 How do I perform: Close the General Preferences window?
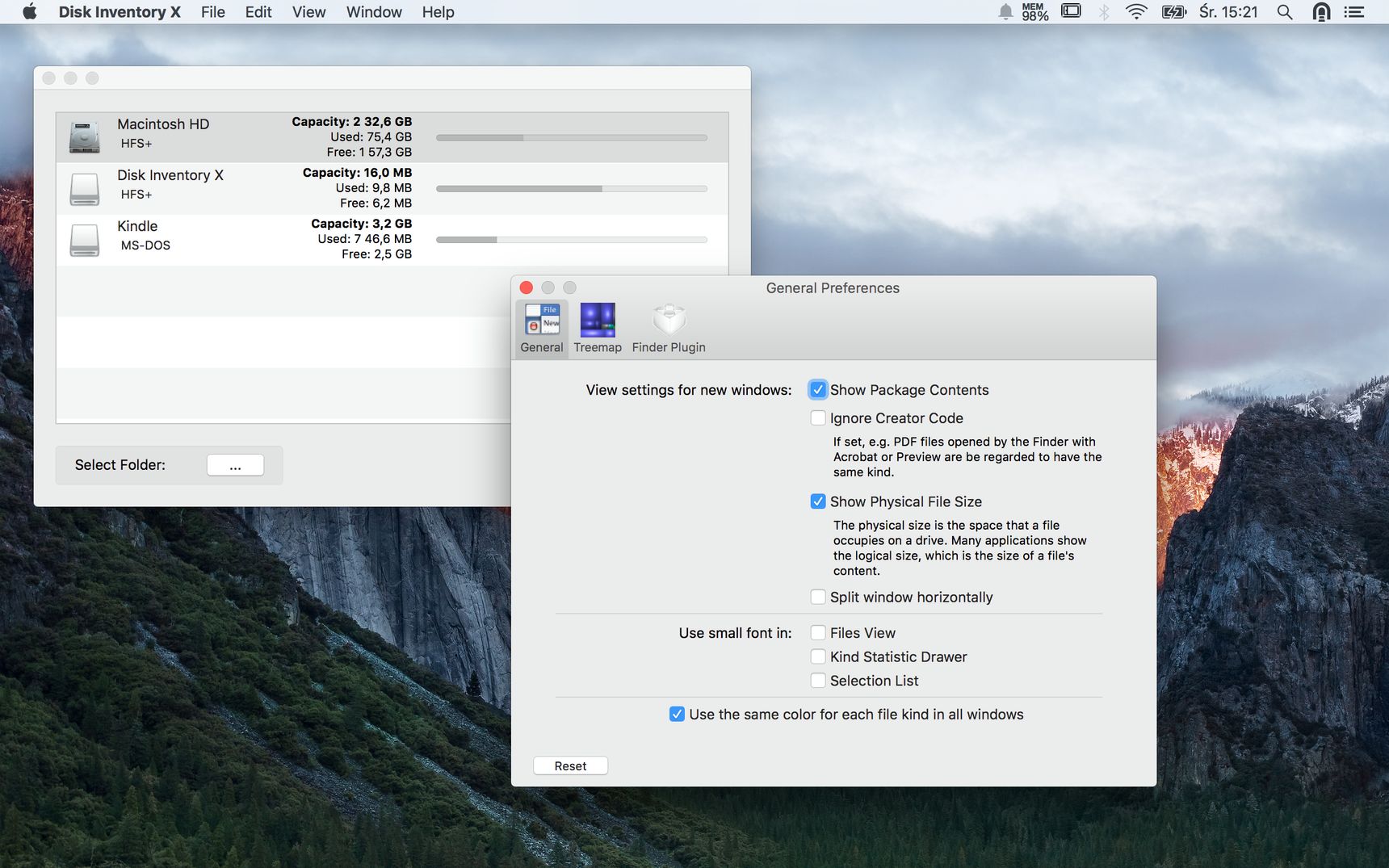tap(527, 287)
